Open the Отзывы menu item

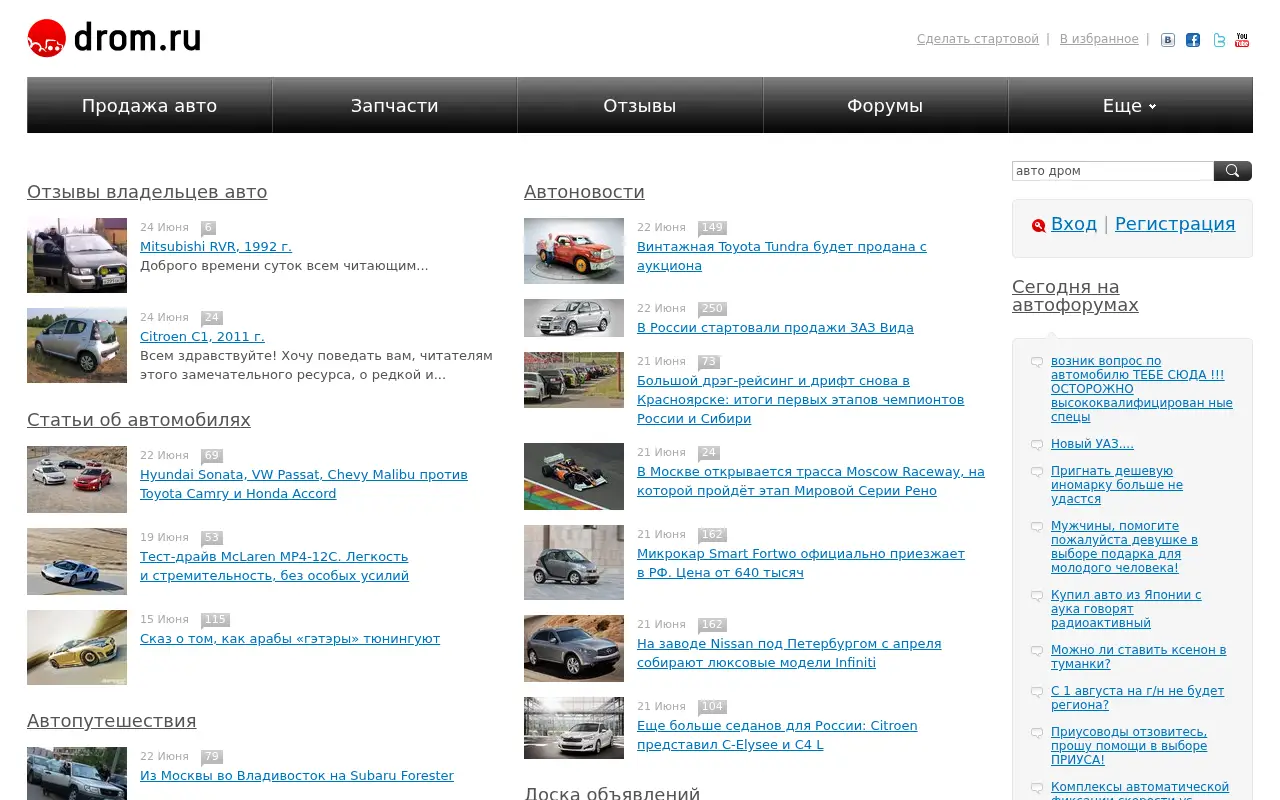click(640, 105)
